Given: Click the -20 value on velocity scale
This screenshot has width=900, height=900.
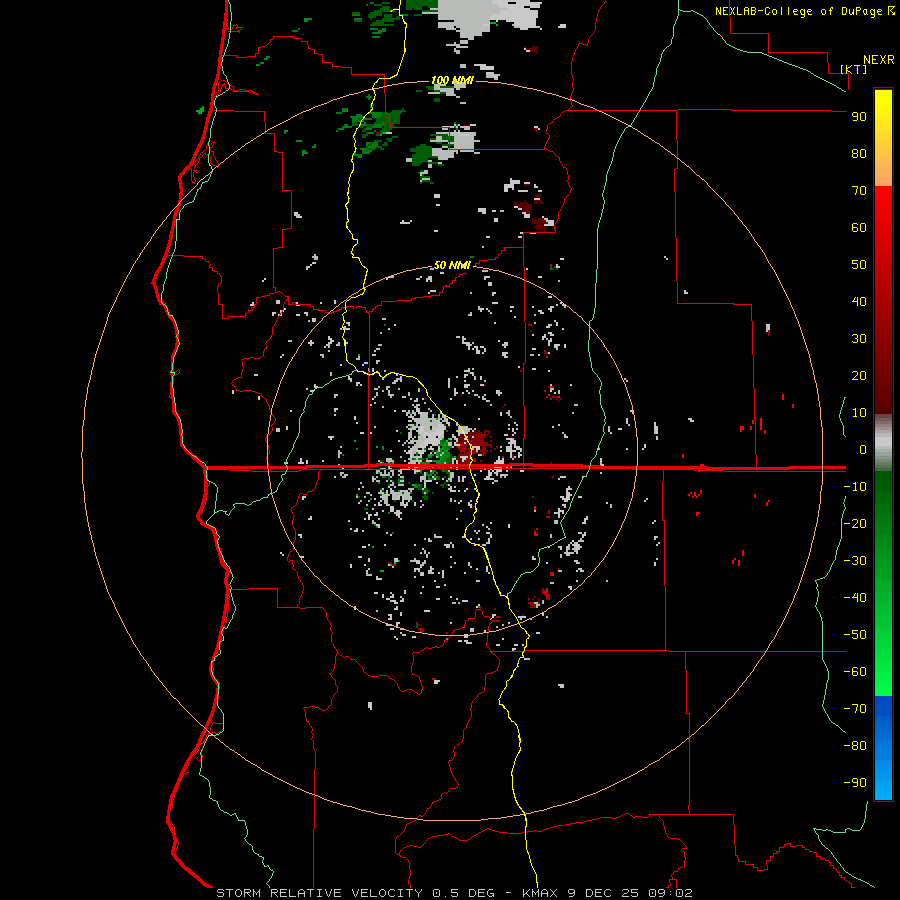Looking at the screenshot, I should click(855, 523).
